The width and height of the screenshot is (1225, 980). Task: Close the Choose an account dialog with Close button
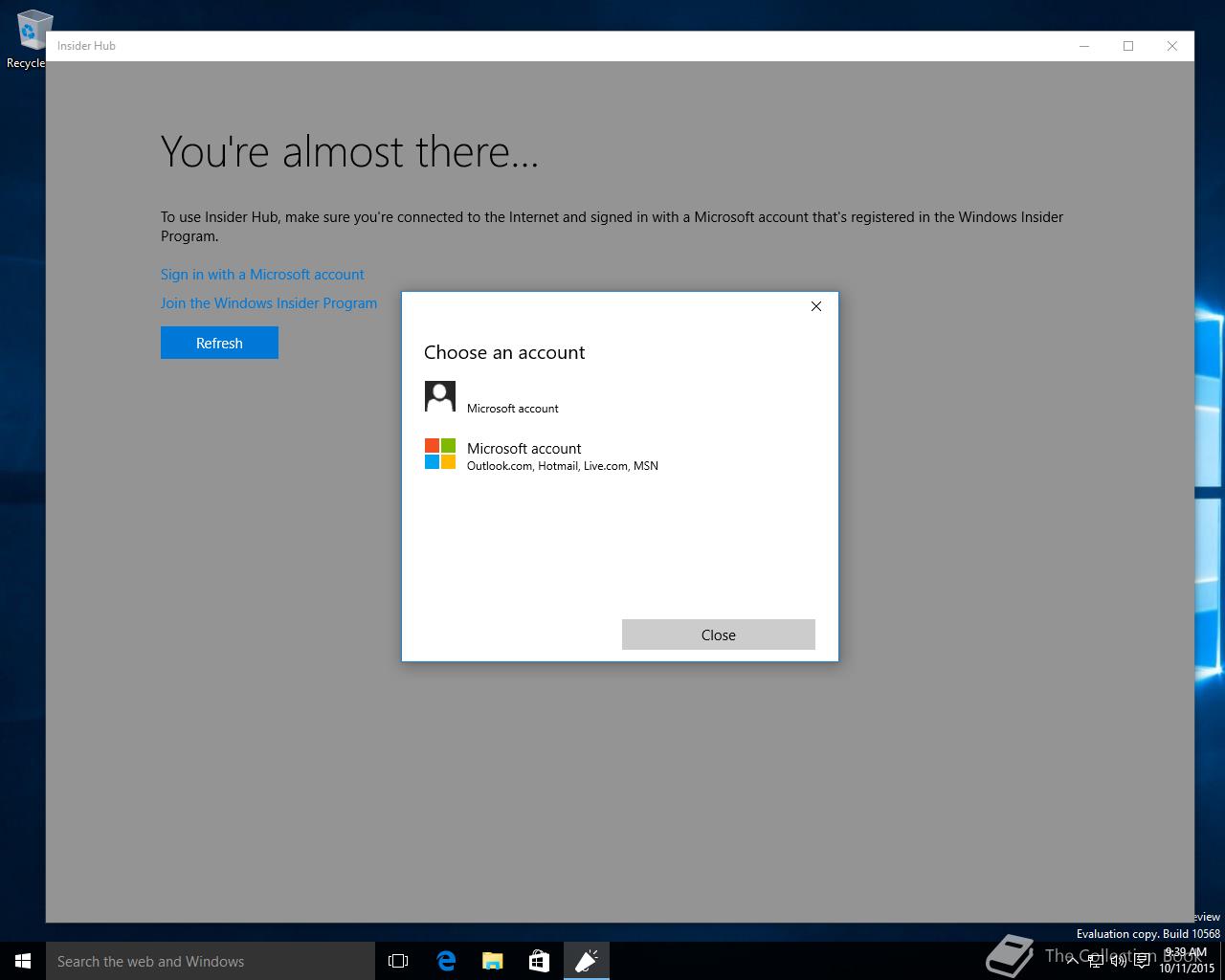(x=718, y=635)
